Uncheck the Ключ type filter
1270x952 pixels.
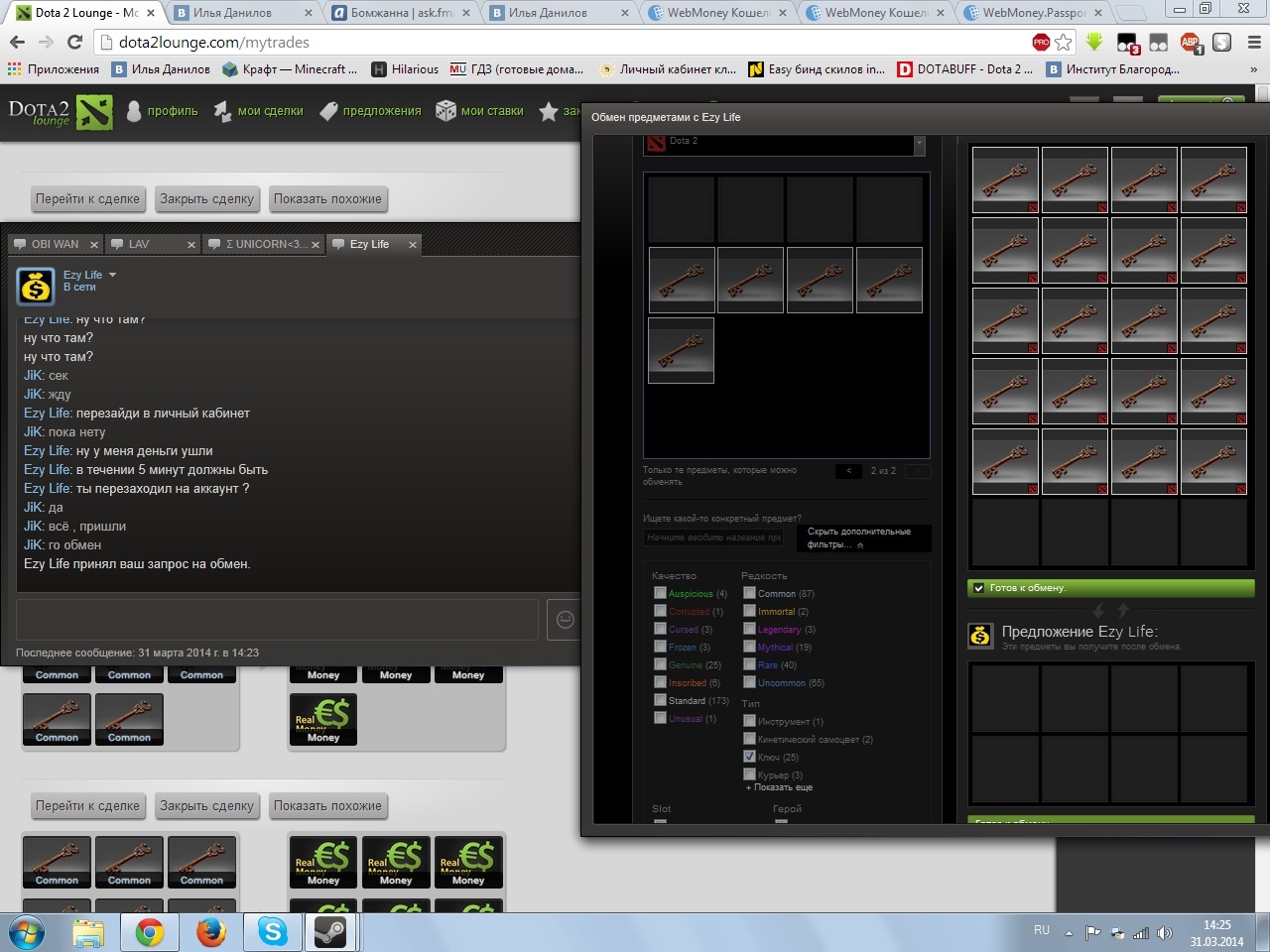click(750, 757)
